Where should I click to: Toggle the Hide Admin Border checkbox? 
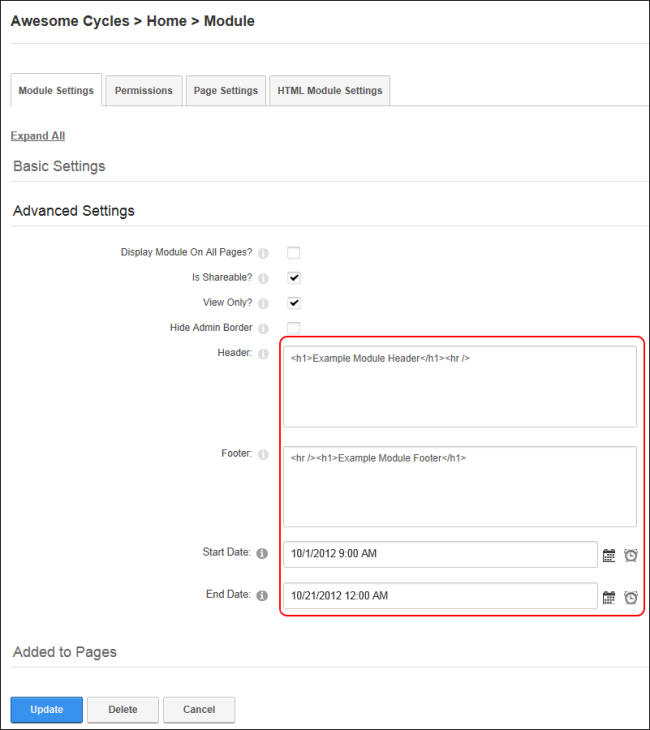[x=294, y=328]
